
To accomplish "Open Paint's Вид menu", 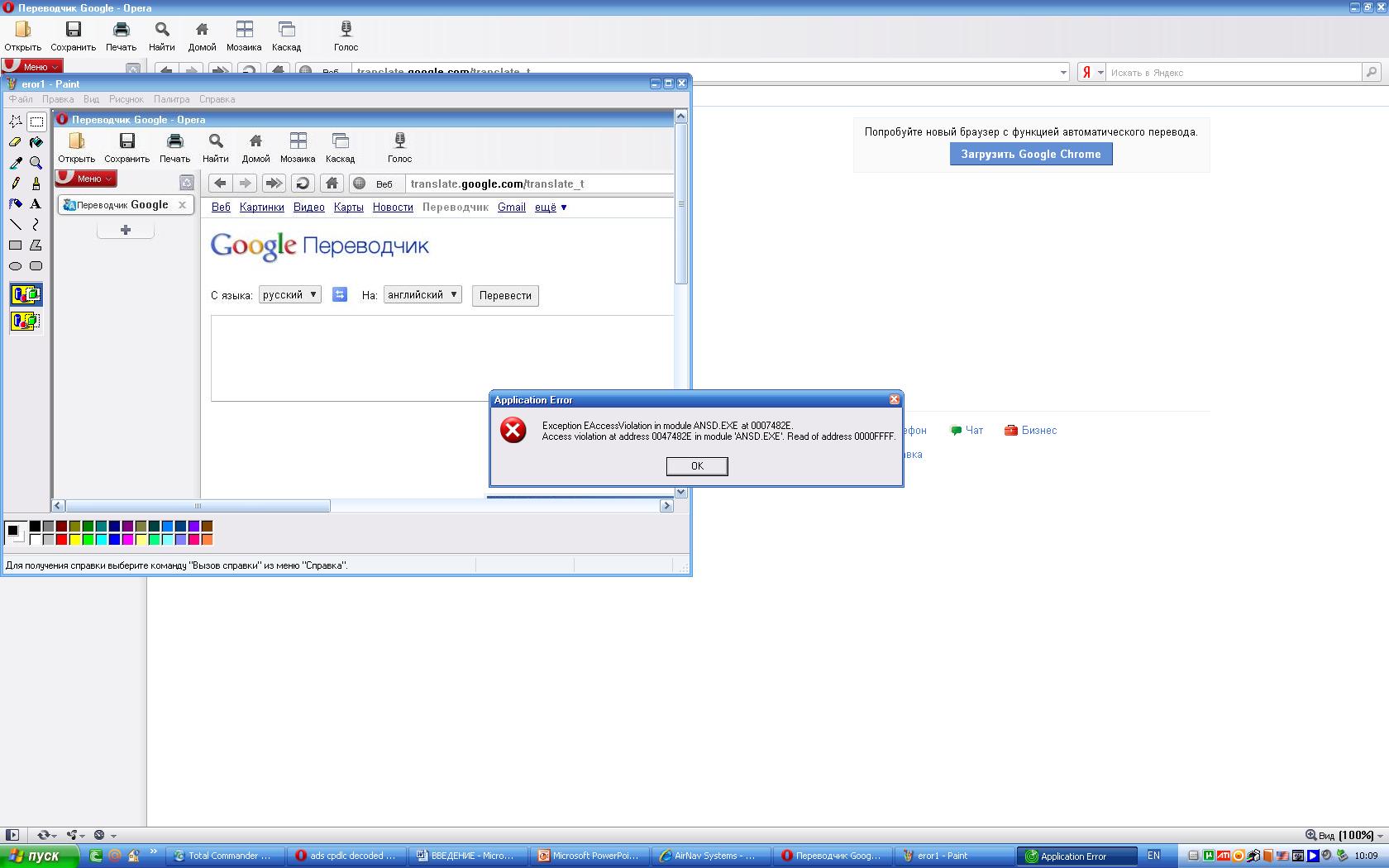I will pyautogui.click(x=91, y=99).
